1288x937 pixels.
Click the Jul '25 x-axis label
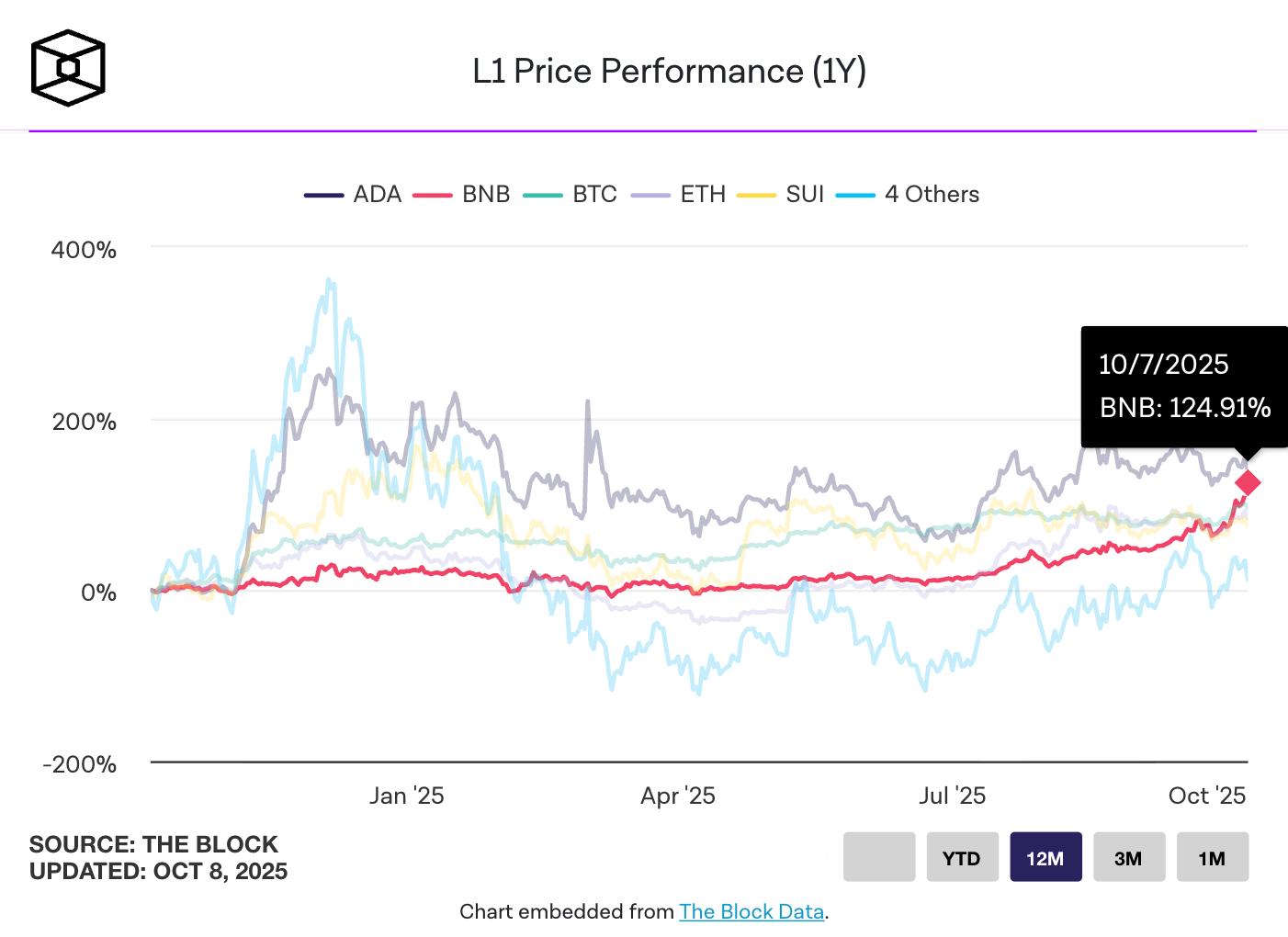[952, 796]
